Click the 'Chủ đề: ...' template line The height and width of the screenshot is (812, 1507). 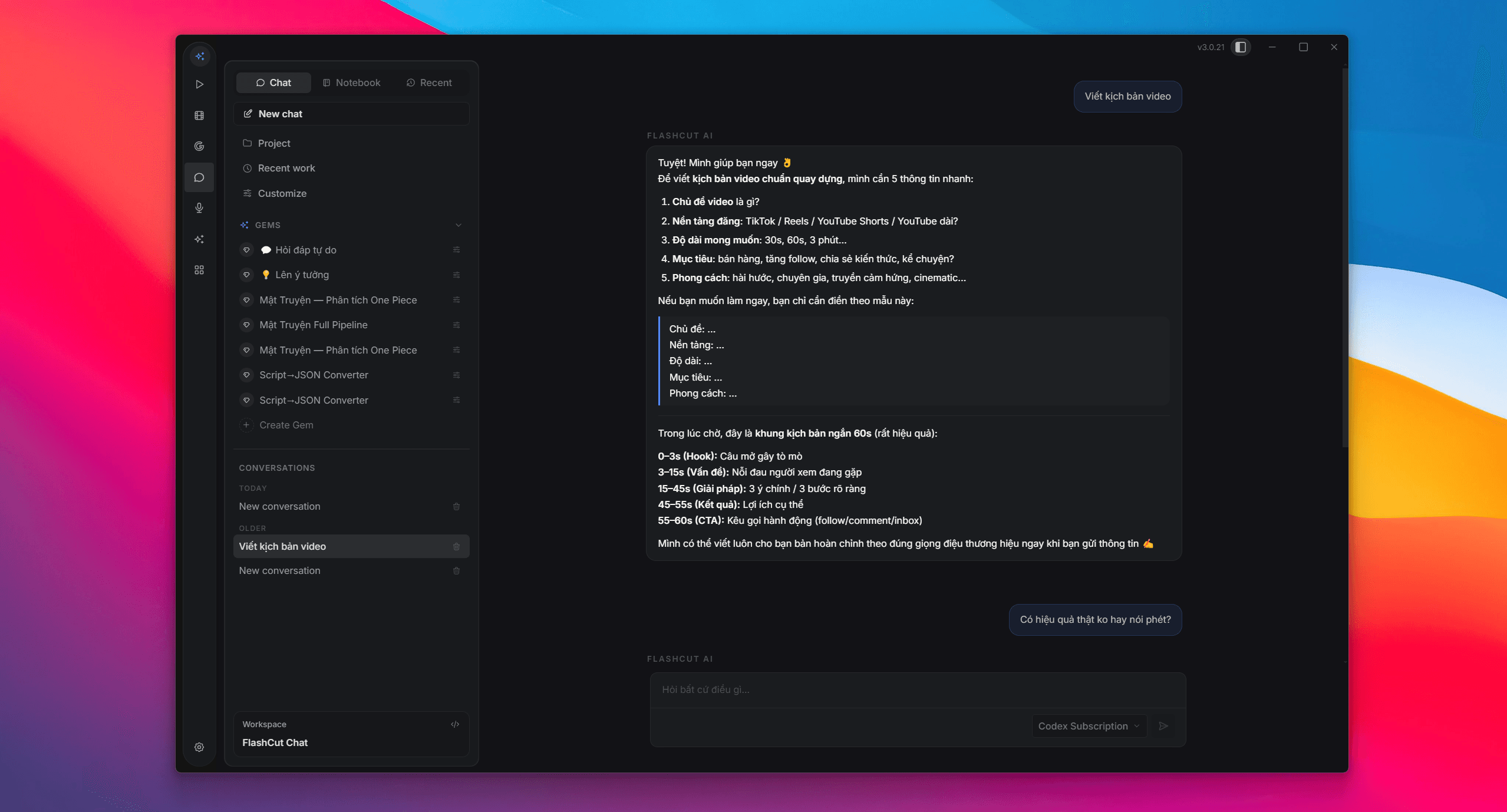[692, 329]
